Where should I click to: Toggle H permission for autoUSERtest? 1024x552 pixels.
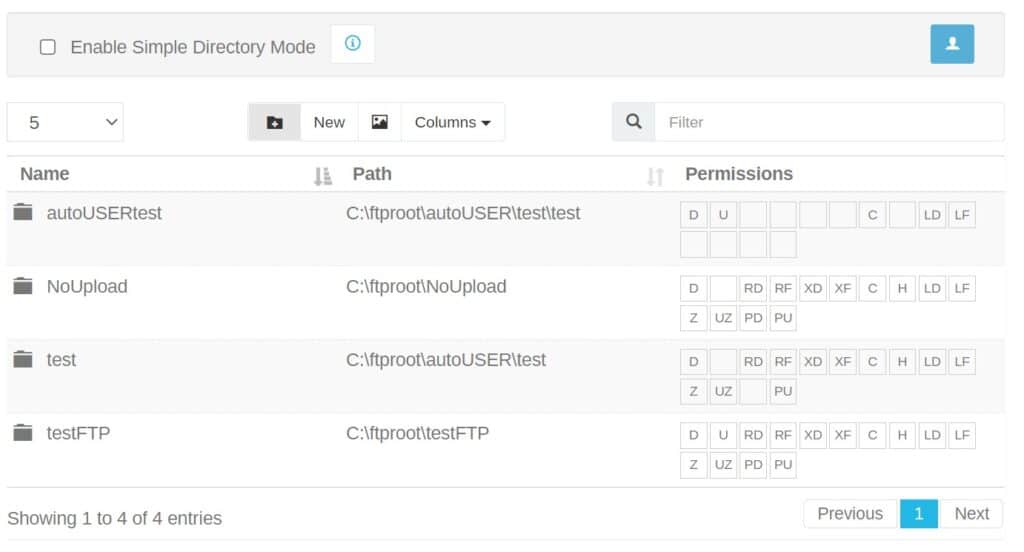(x=902, y=215)
